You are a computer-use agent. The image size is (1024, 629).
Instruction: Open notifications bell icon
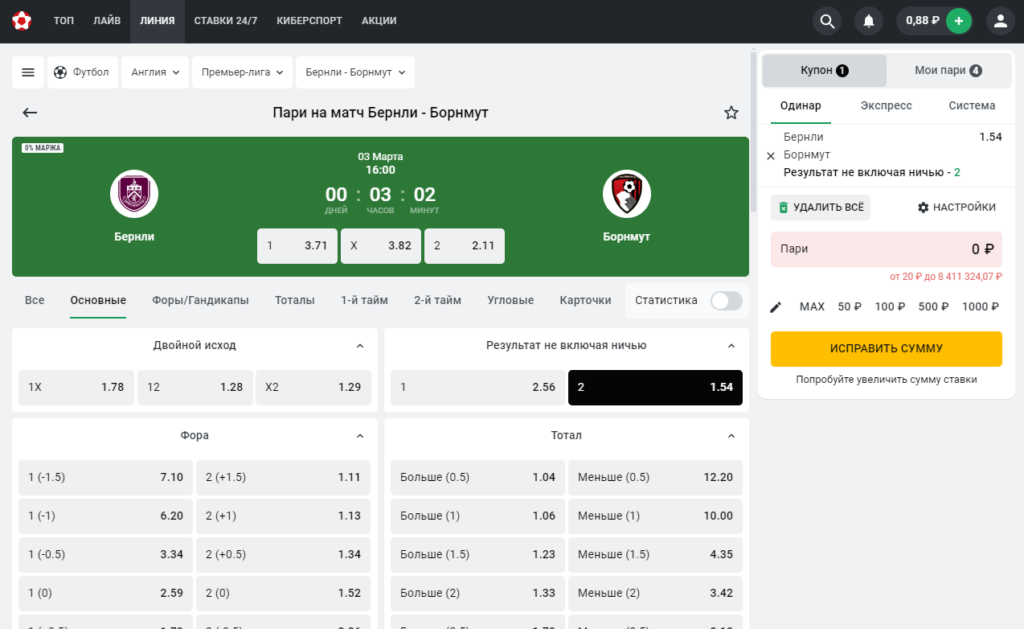click(x=869, y=21)
